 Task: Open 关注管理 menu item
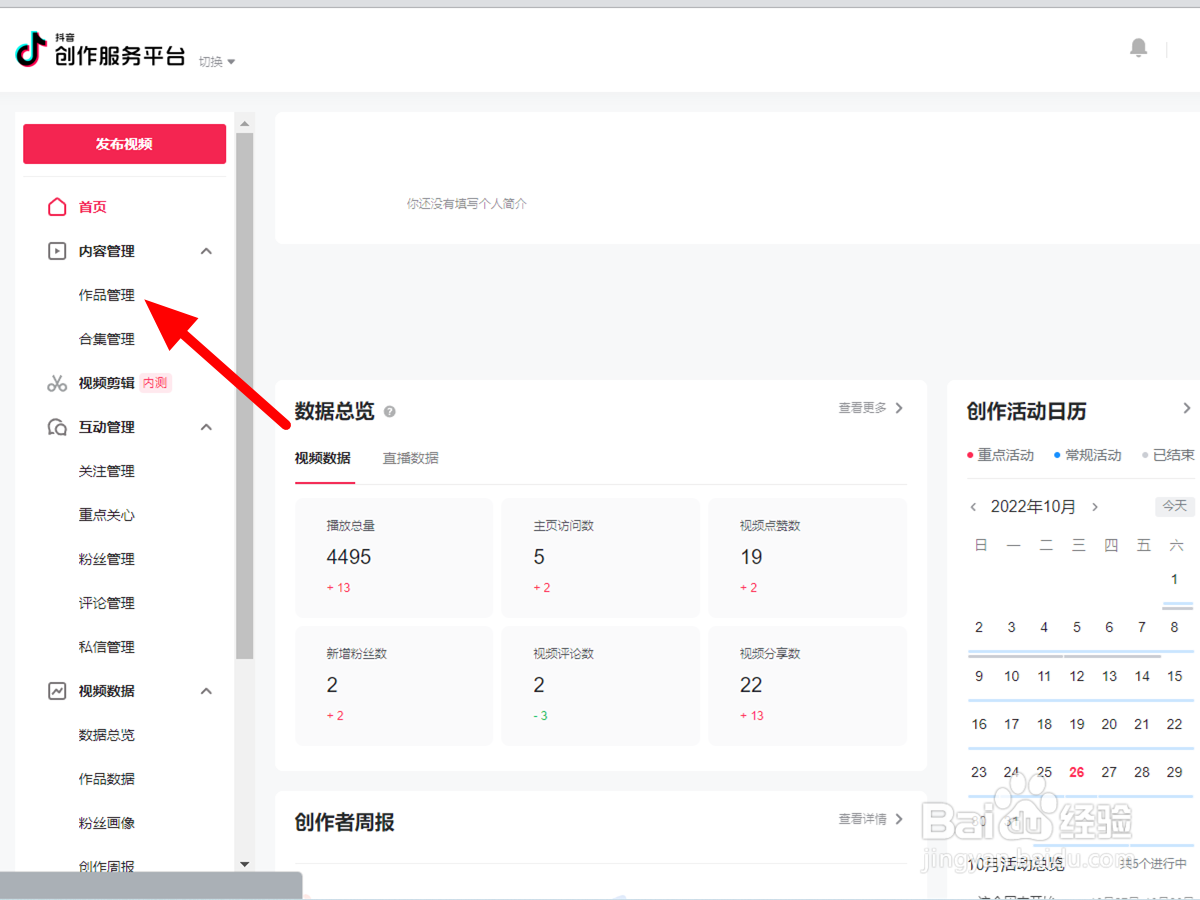[x=107, y=471]
